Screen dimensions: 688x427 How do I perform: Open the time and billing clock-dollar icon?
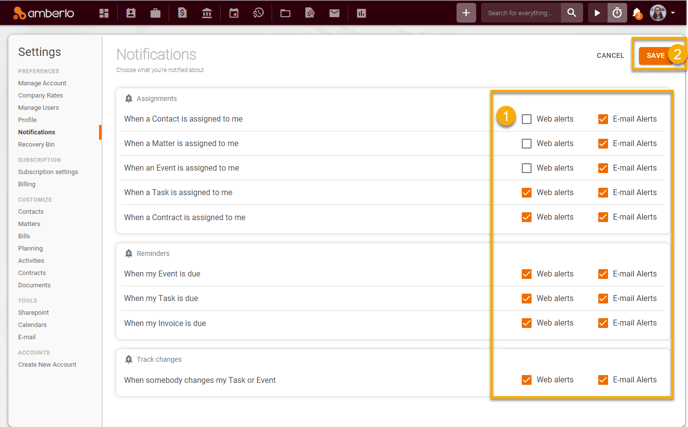pos(258,13)
